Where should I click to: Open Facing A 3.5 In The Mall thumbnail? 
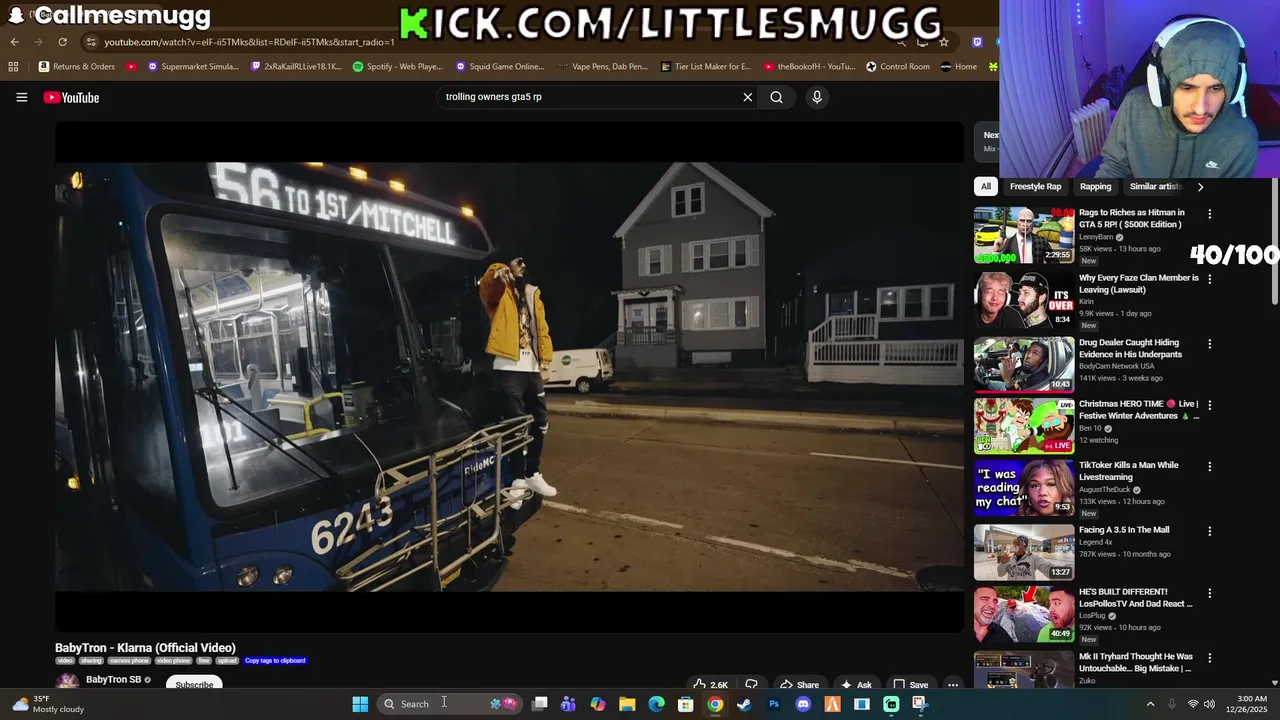tap(1024, 552)
